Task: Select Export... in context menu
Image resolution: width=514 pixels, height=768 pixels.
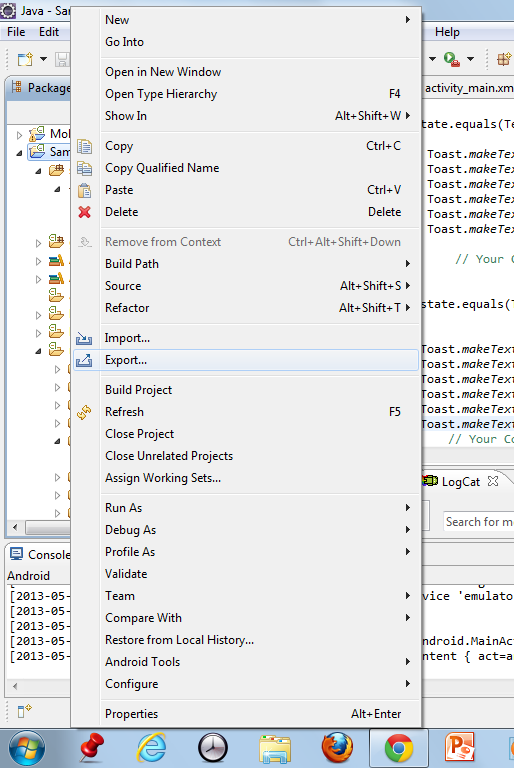Action: point(246,360)
